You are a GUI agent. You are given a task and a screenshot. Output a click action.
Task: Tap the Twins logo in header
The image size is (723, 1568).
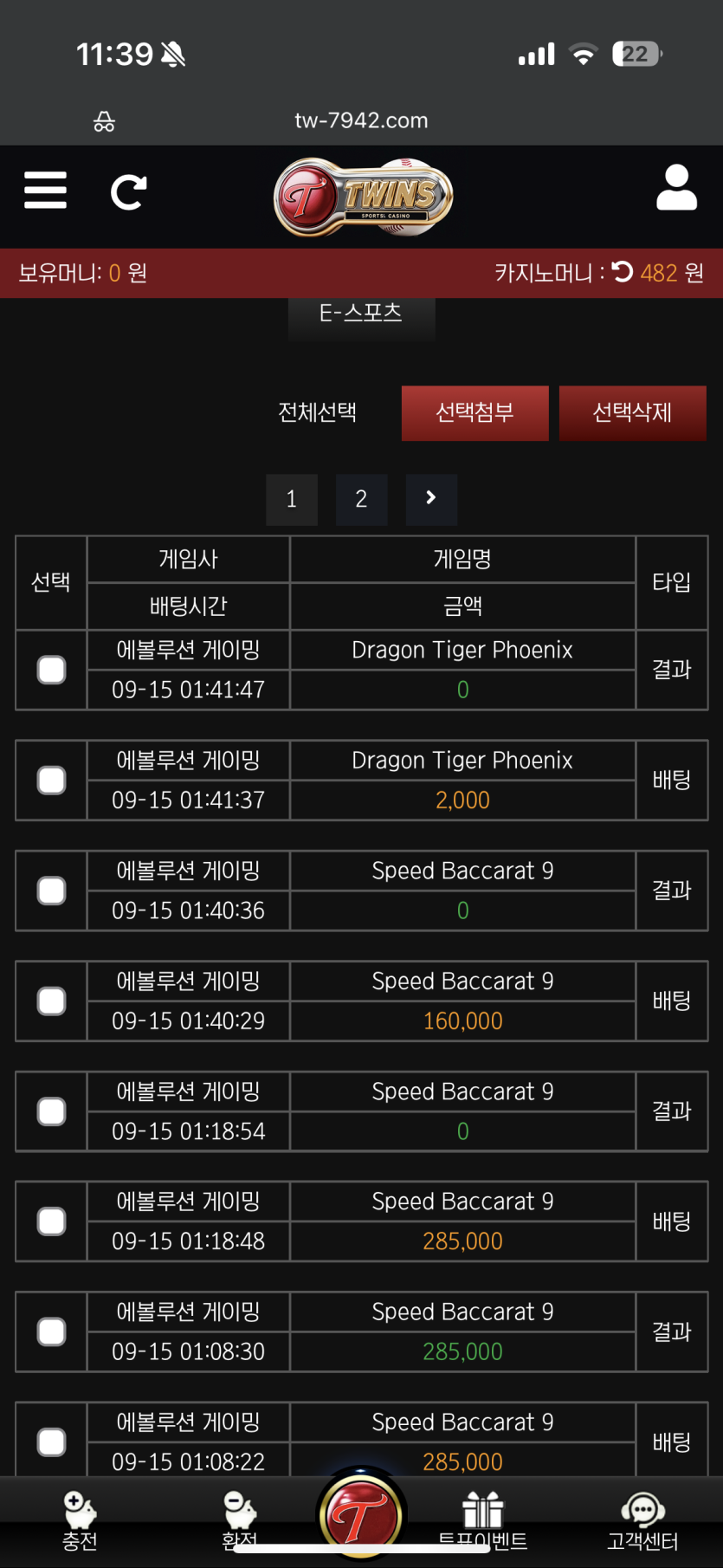(x=363, y=197)
